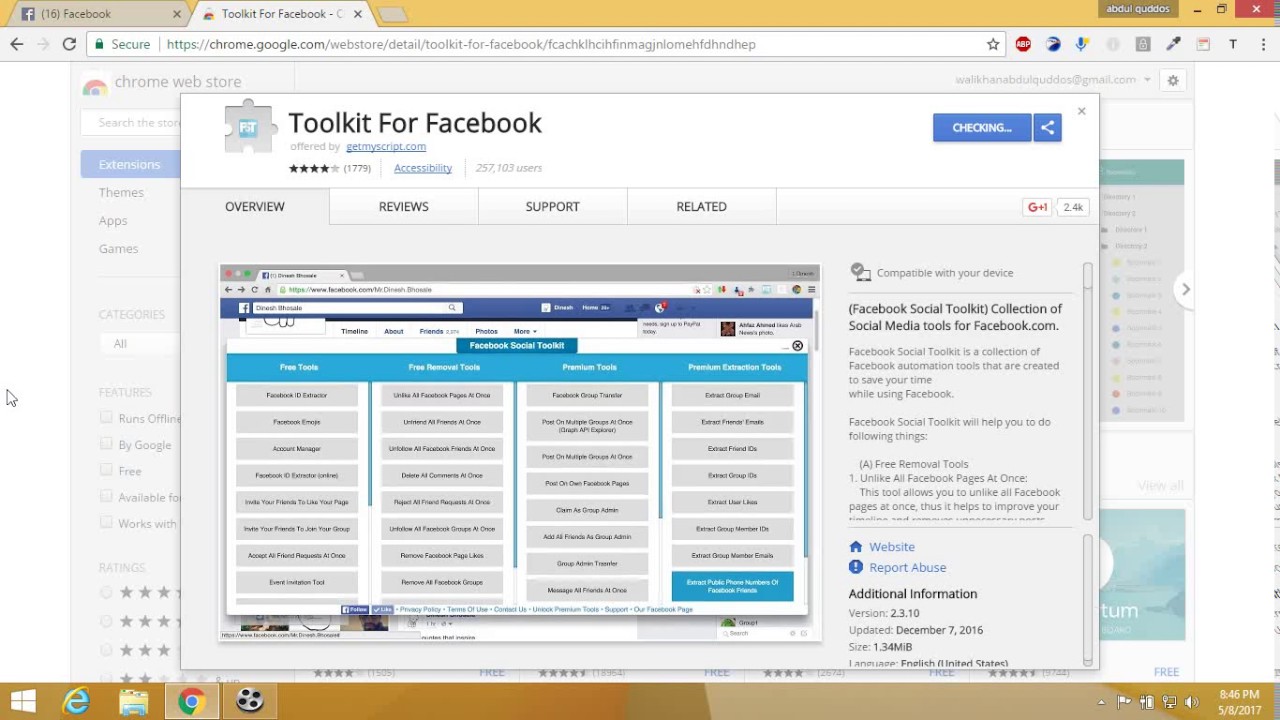Screen dimensions: 1280x720
Task: Click the Adblock Plus extension icon
Action: [x=1023, y=44]
